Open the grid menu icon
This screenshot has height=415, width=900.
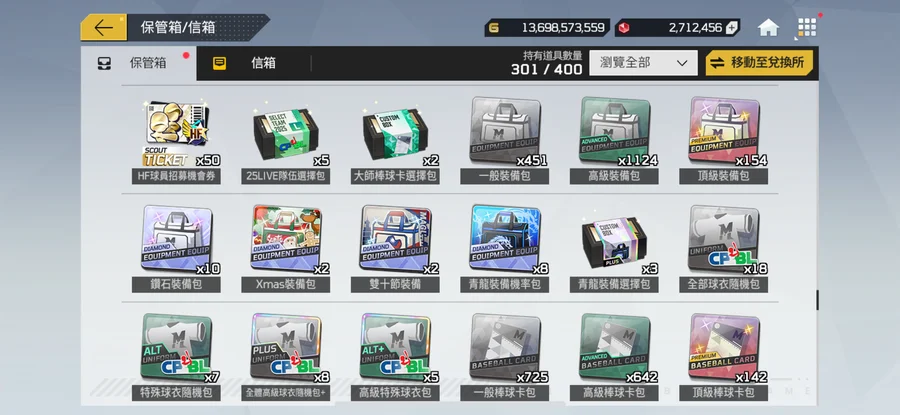coord(807,28)
